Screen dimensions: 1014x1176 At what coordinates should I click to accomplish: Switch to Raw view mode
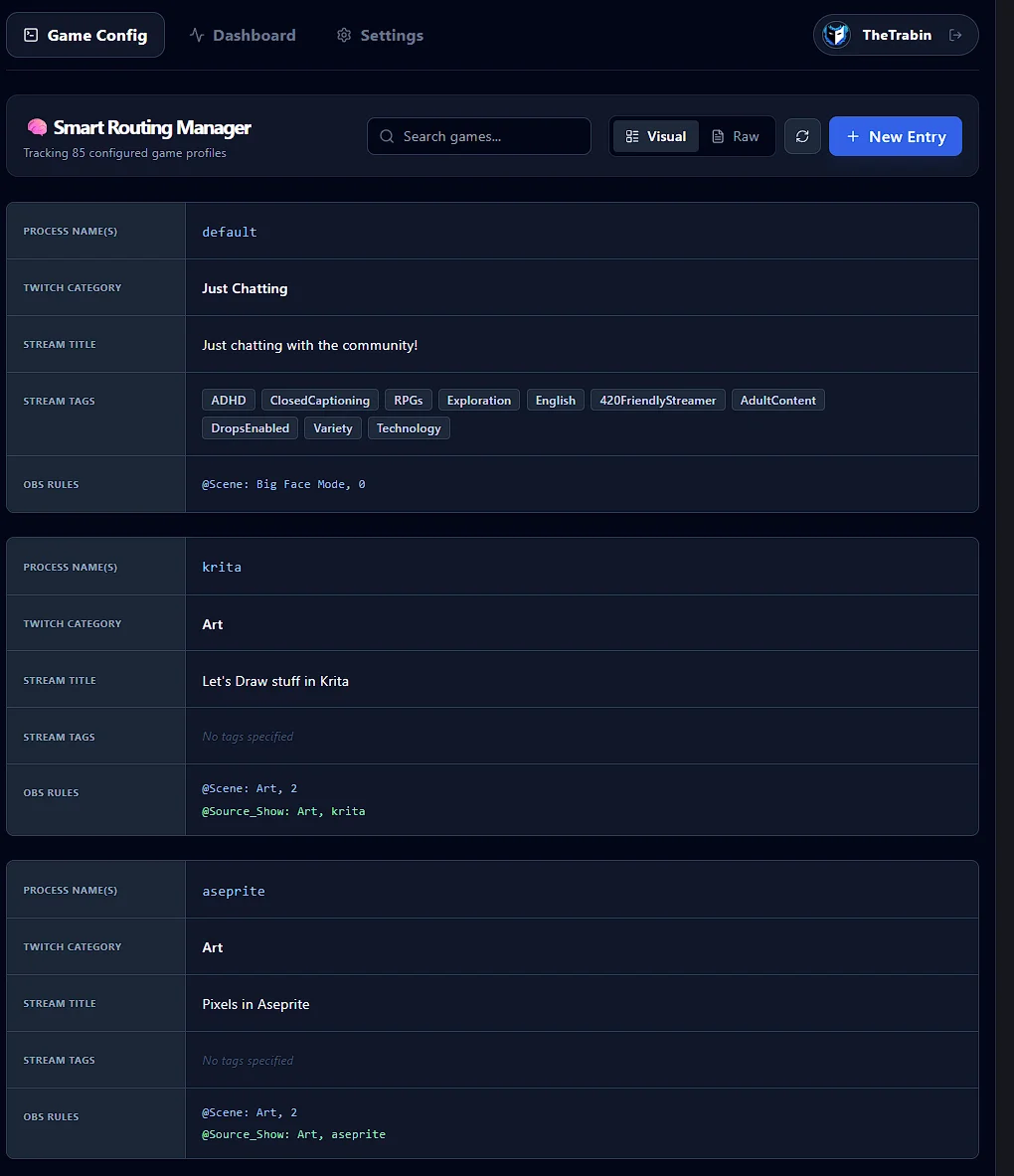click(736, 136)
